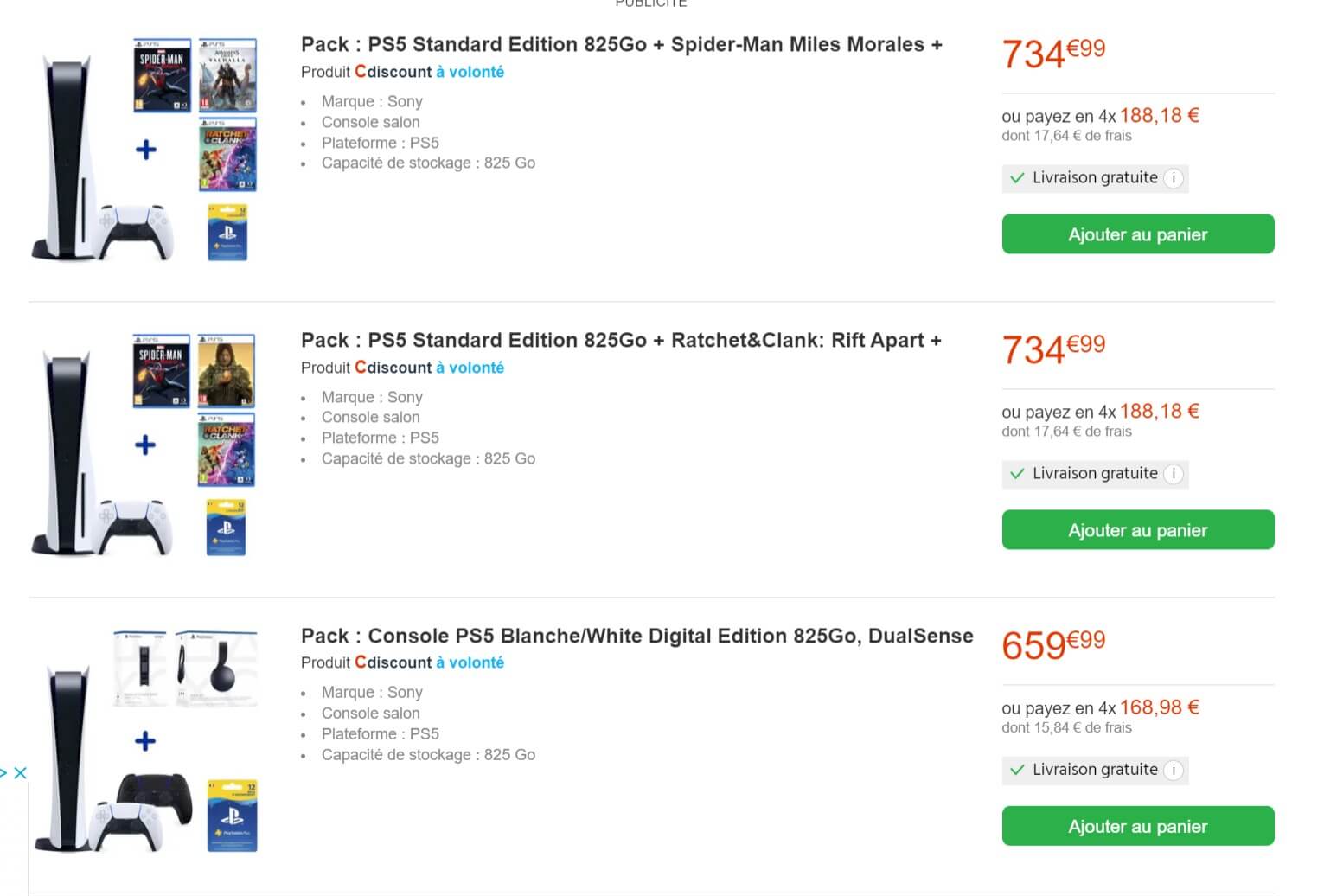Open the PS5 Spider-Man Miles Morales pack title
This screenshot has width=1324, height=896.
click(621, 45)
